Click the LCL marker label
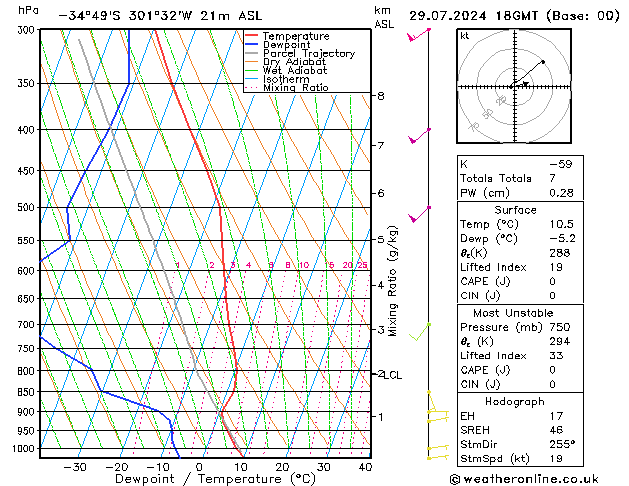 [x=393, y=375]
